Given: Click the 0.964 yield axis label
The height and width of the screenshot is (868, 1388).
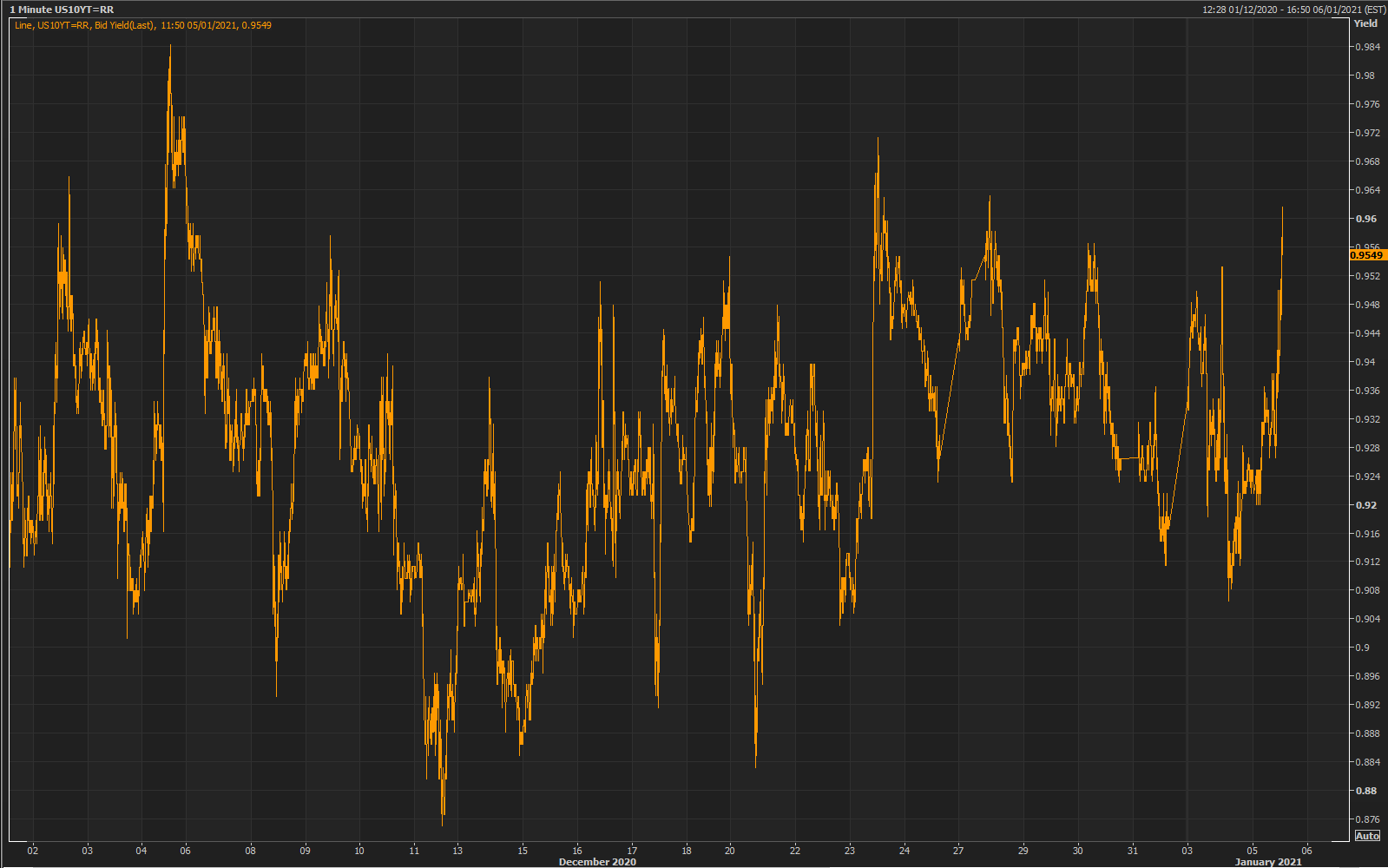Looking at the screenshot, I should [x=1368, y=190].
